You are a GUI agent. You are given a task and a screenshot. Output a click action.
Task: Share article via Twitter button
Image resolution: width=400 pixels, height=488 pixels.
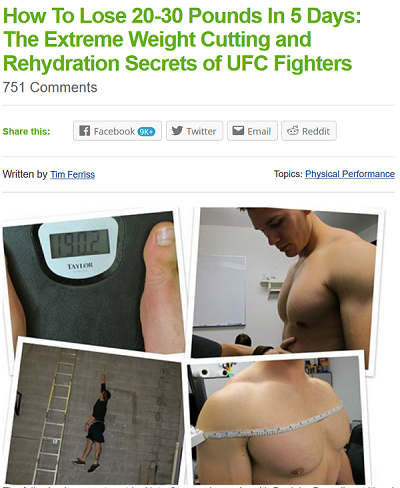tap(194, 131)
